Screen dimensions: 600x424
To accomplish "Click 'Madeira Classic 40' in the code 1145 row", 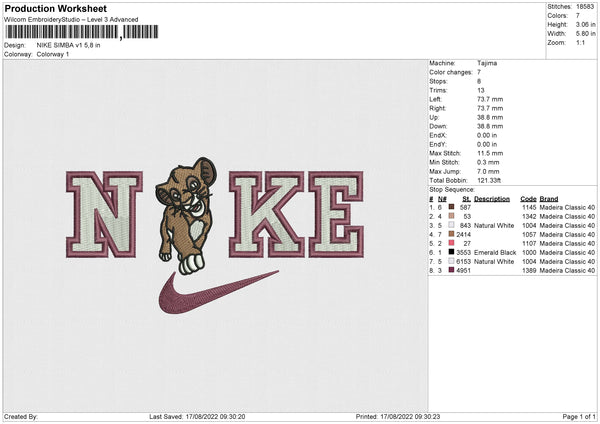I will (567, 207).
